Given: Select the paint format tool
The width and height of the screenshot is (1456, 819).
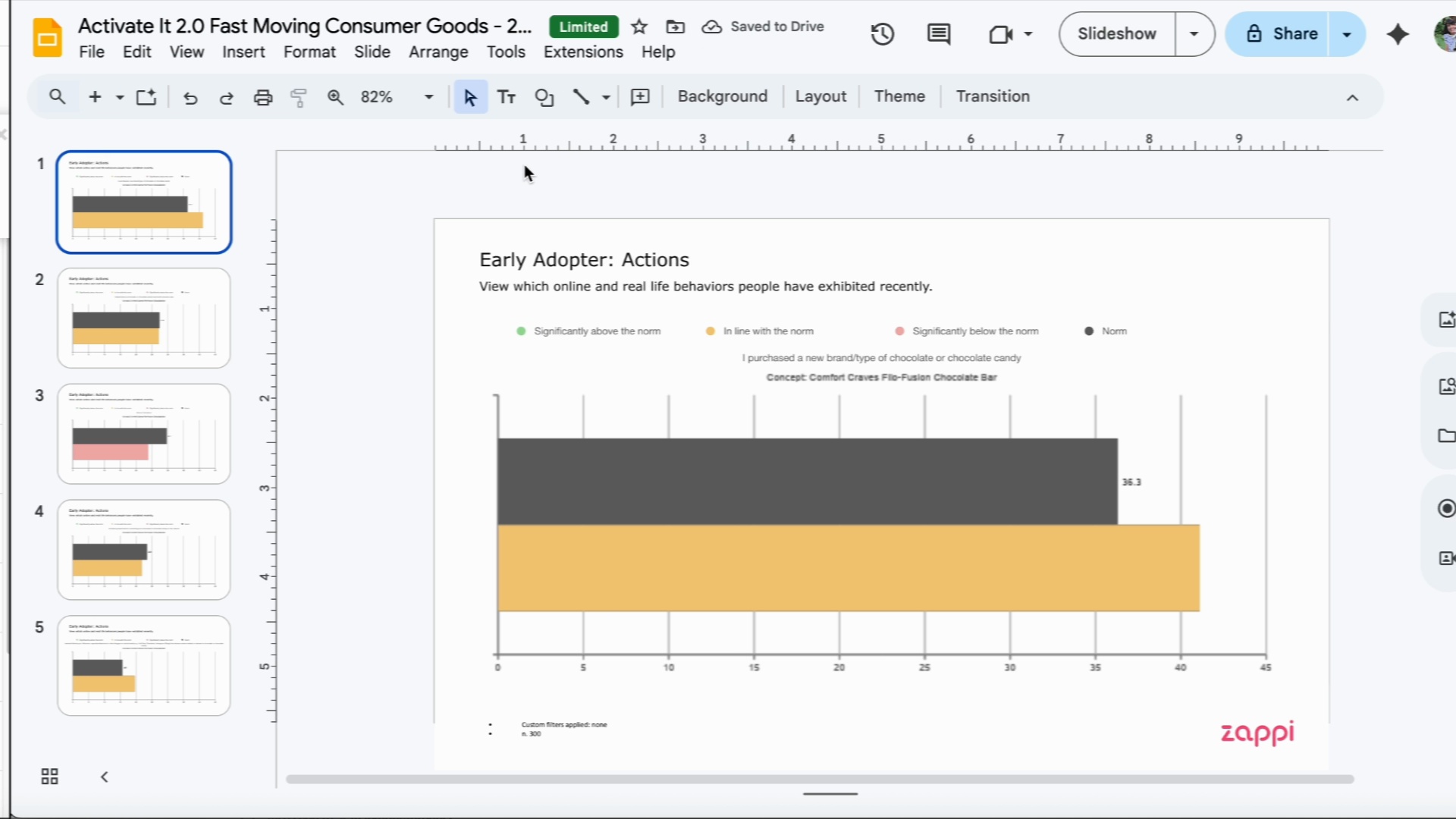Looking at the screenshot, I should tap(298, 97).
